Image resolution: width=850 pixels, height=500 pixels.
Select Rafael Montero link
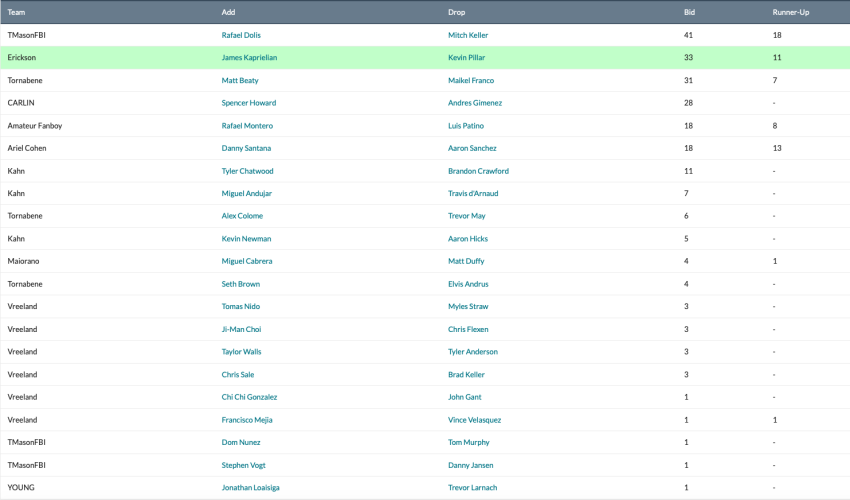coord(247,126)
